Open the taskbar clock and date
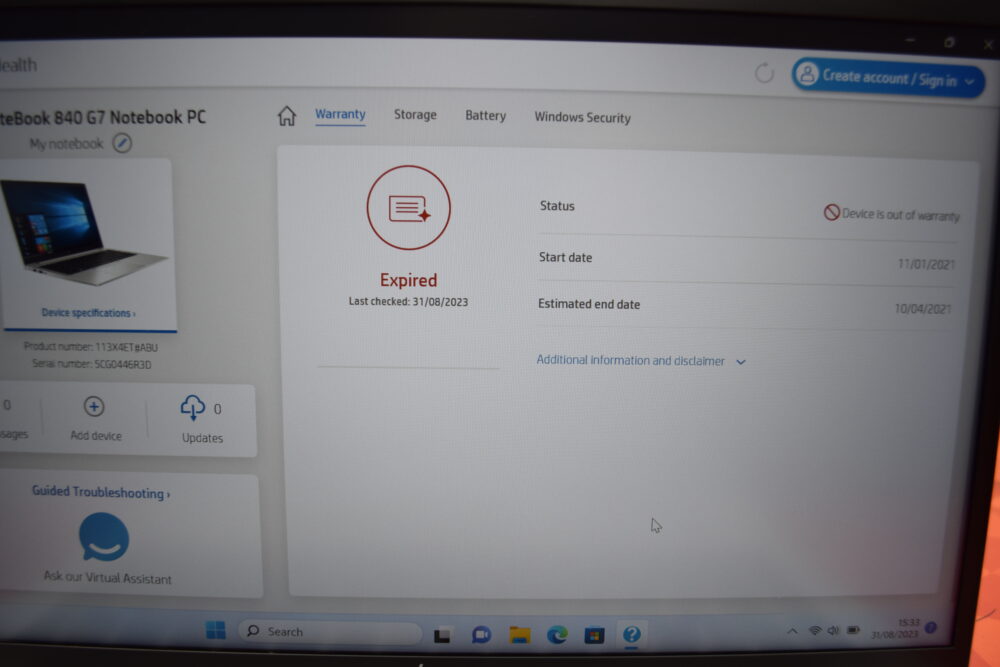Screen dimensions: 1000x667 click(895, 628)
